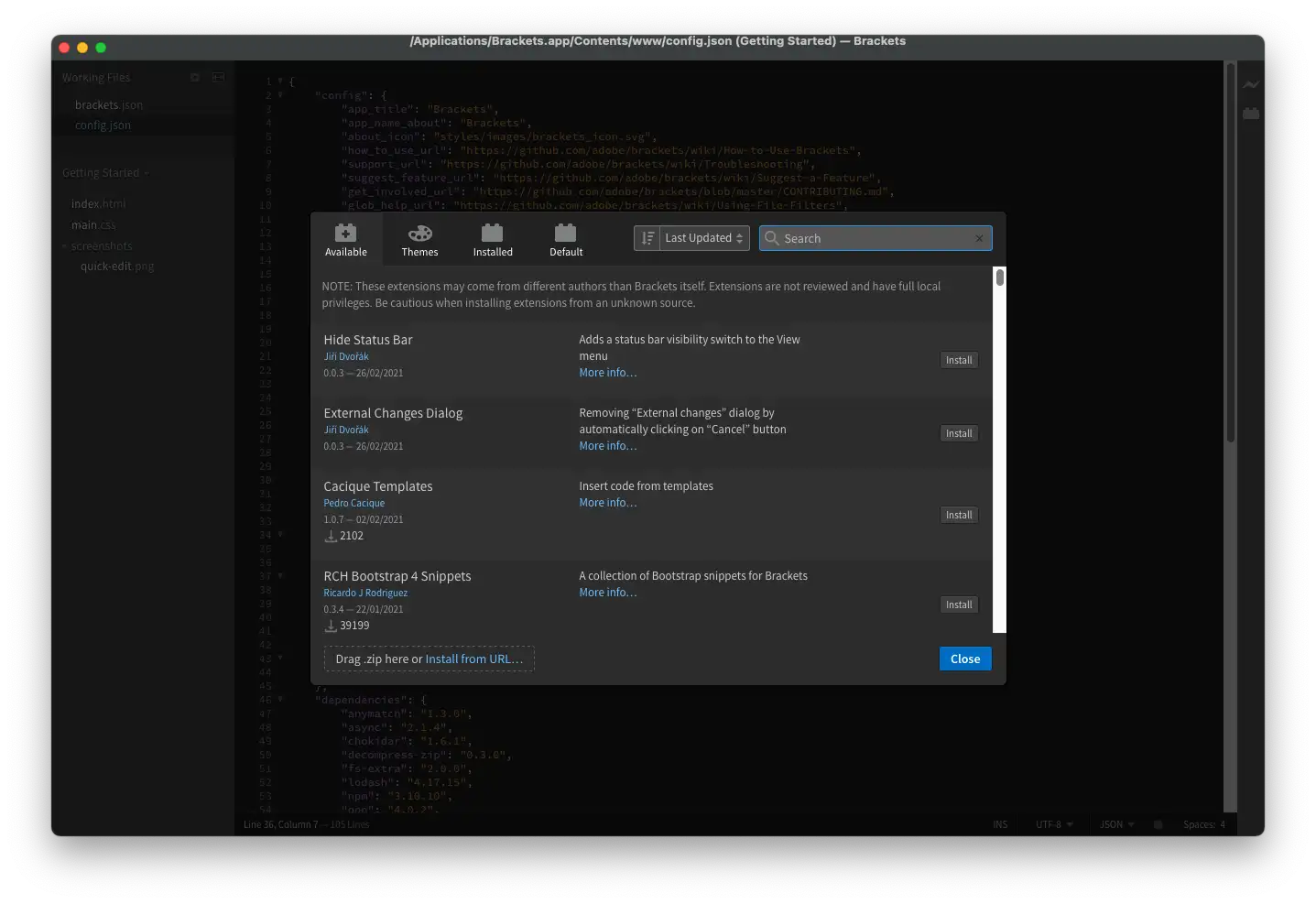Install the Hide Status Bar extension
Screen dimensions: 1316x904
coord(959,360)
